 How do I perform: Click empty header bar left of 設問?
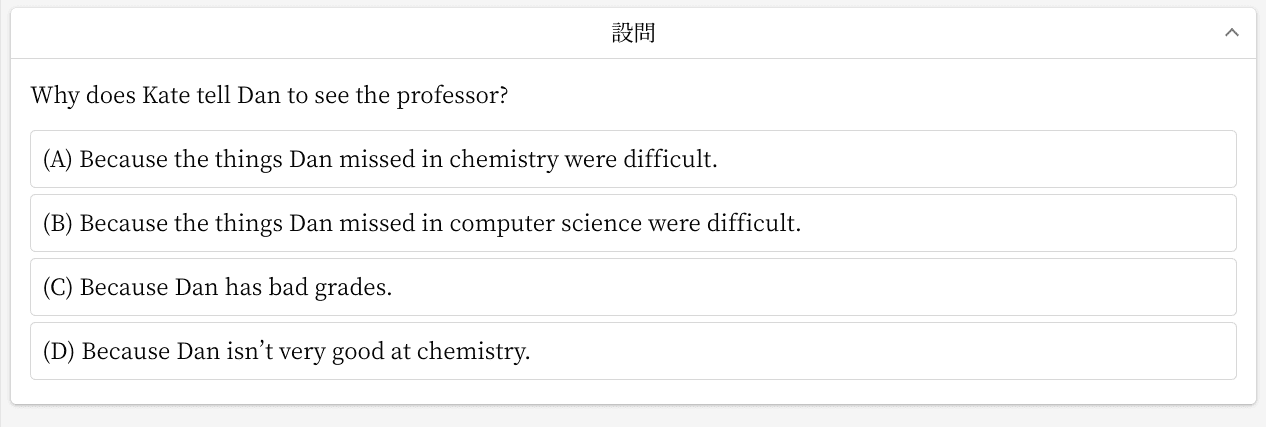300,33
